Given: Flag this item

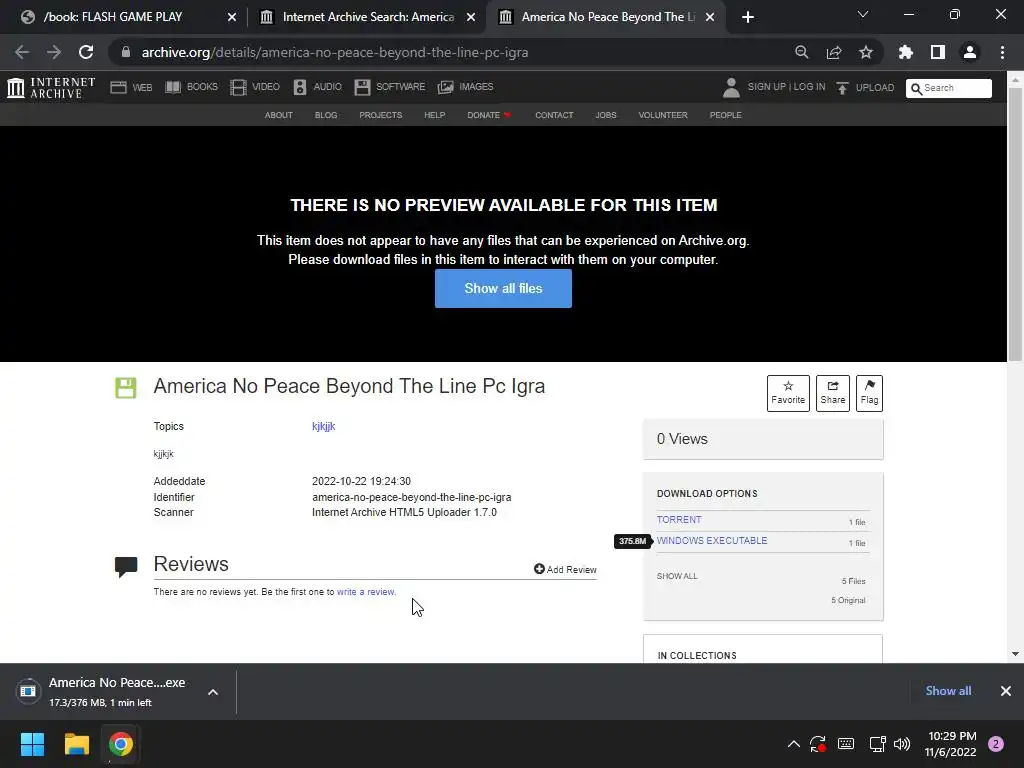Looking at the screenshot, I should click(869, 393).
